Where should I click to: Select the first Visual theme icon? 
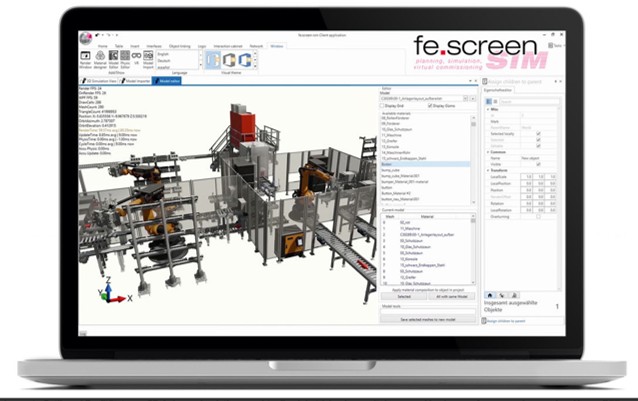(x=212, y=61)
